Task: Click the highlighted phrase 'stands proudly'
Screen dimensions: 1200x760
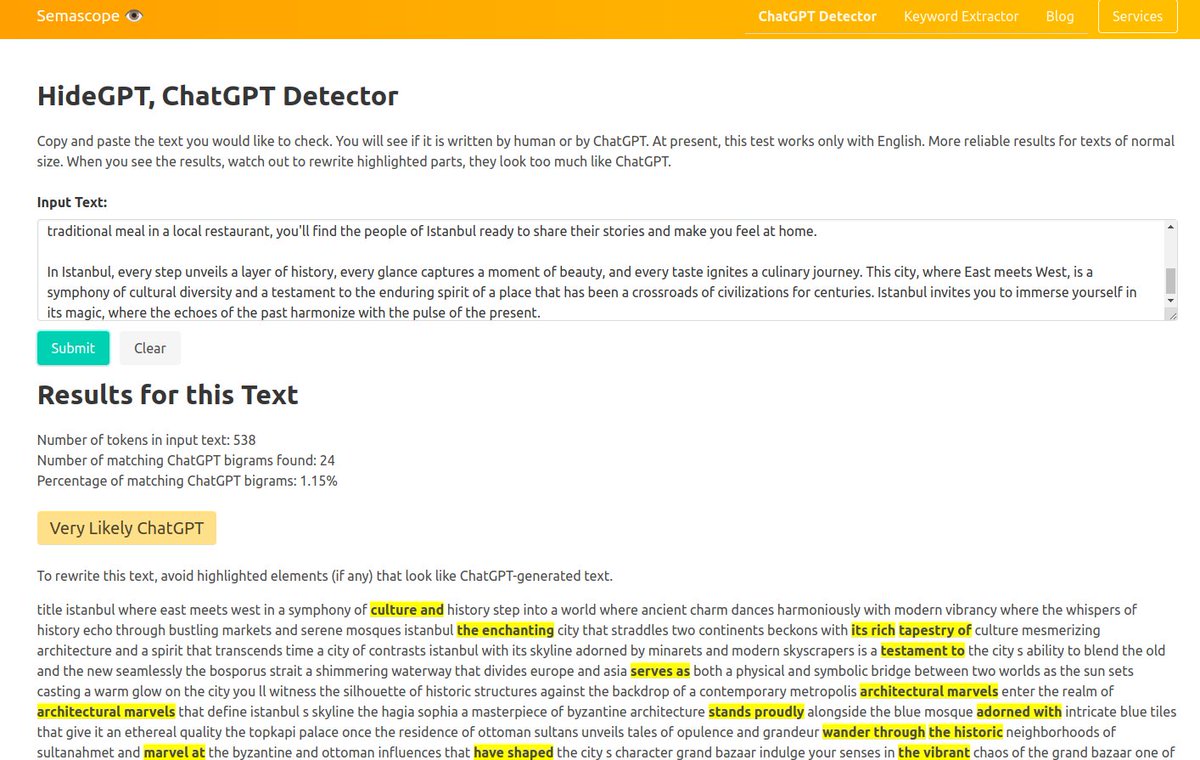Action: (x=756, y=712)
